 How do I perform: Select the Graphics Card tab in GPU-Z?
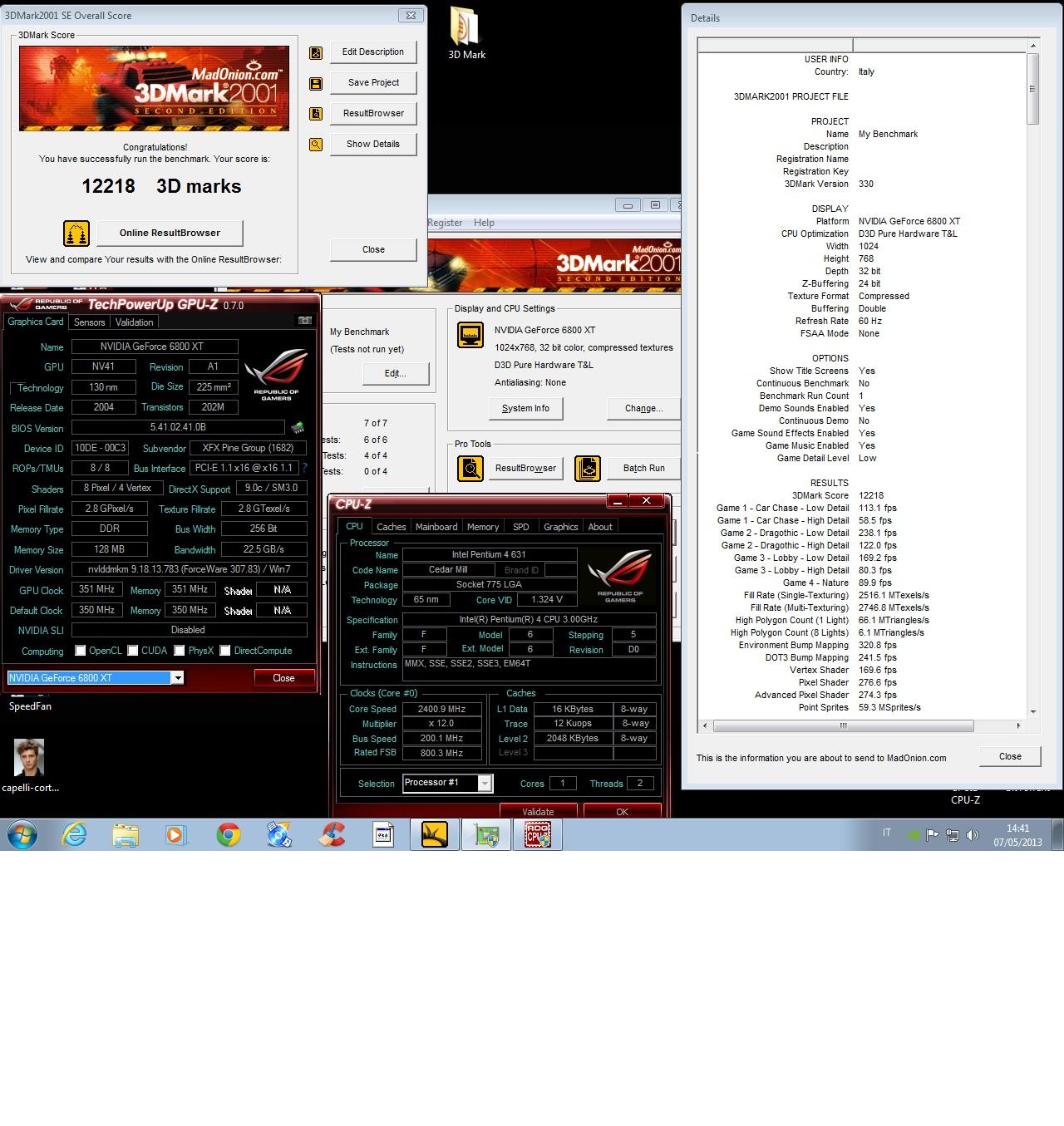click(x=36, y=322)
